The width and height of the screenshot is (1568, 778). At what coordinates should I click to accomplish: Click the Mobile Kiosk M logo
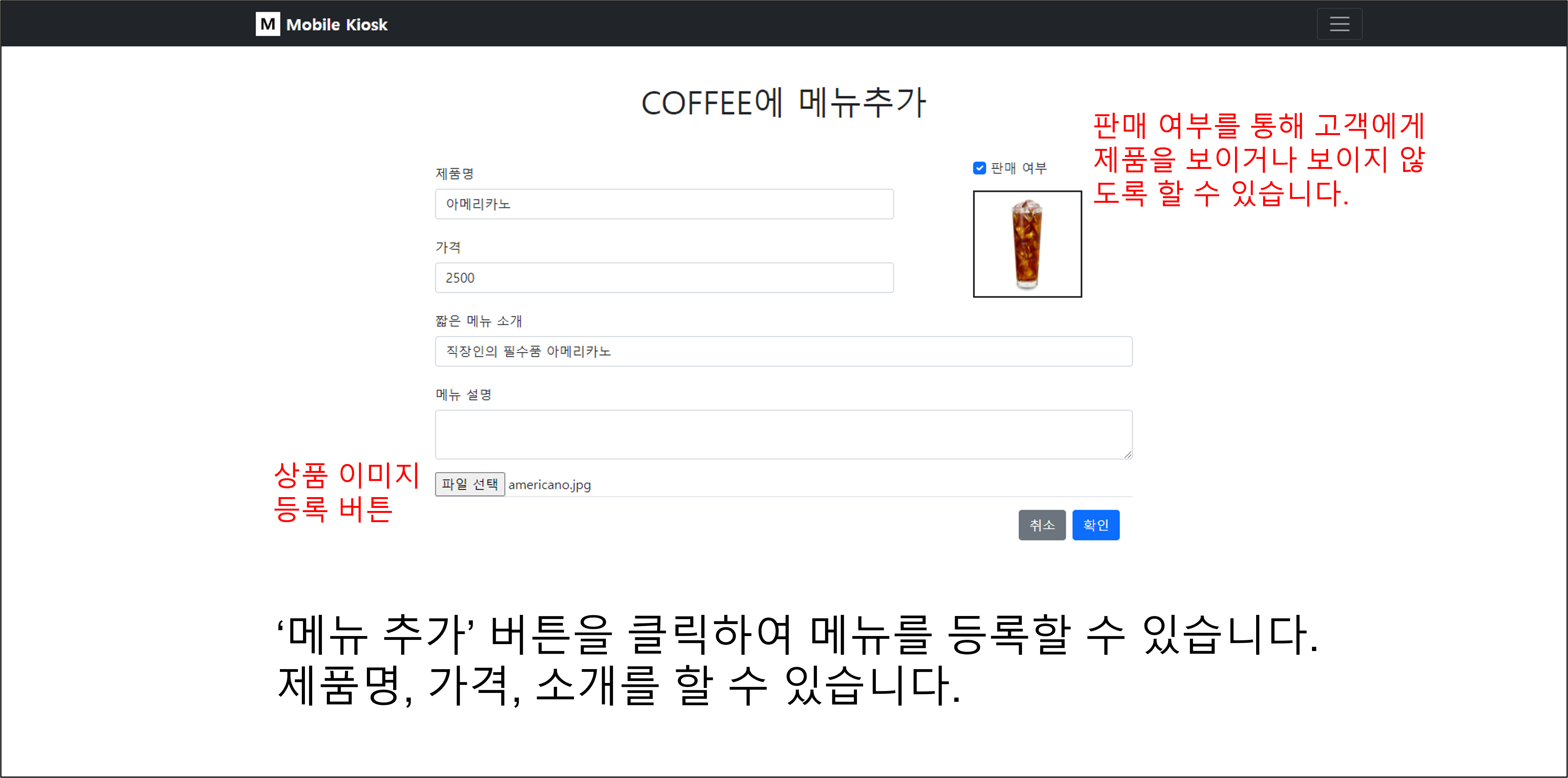pos(267,24)
